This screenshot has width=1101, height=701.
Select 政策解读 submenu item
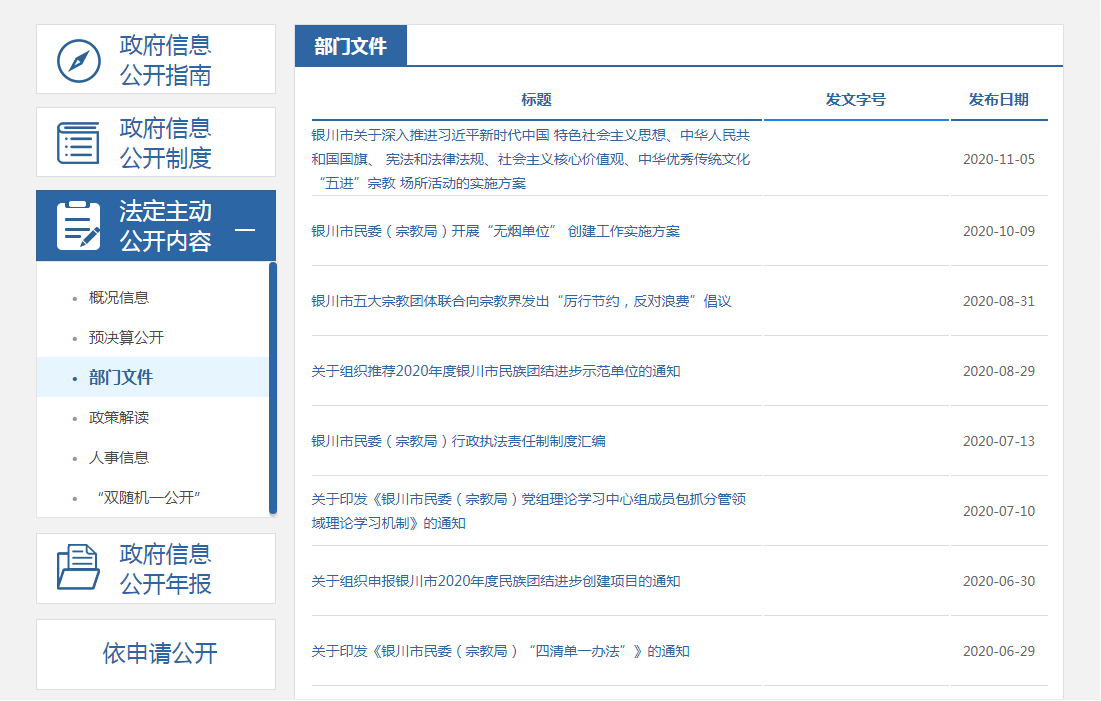pyautogui.click(x=119, y=418)
